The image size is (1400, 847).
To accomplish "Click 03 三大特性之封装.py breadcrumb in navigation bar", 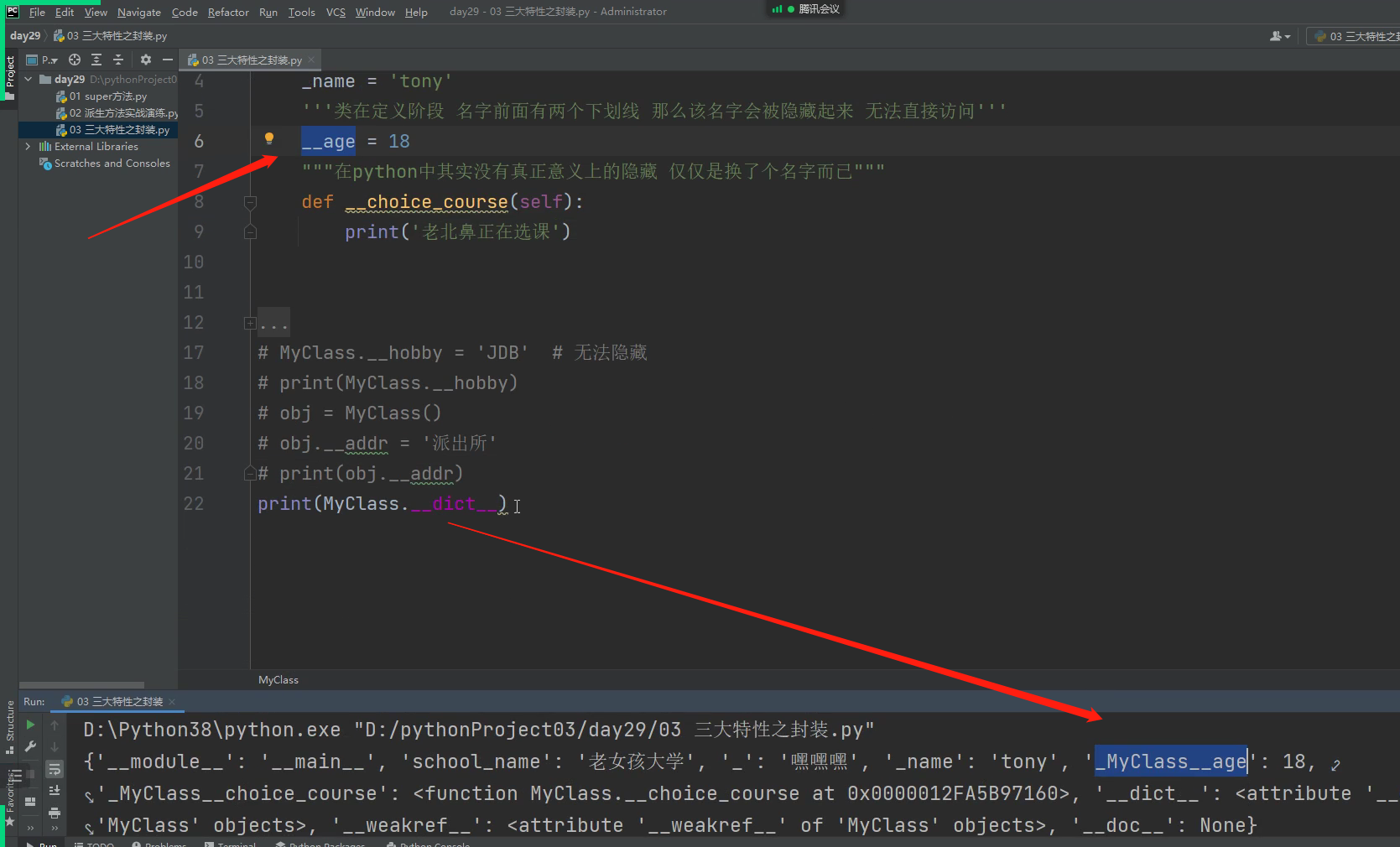I will click(110, 36).
